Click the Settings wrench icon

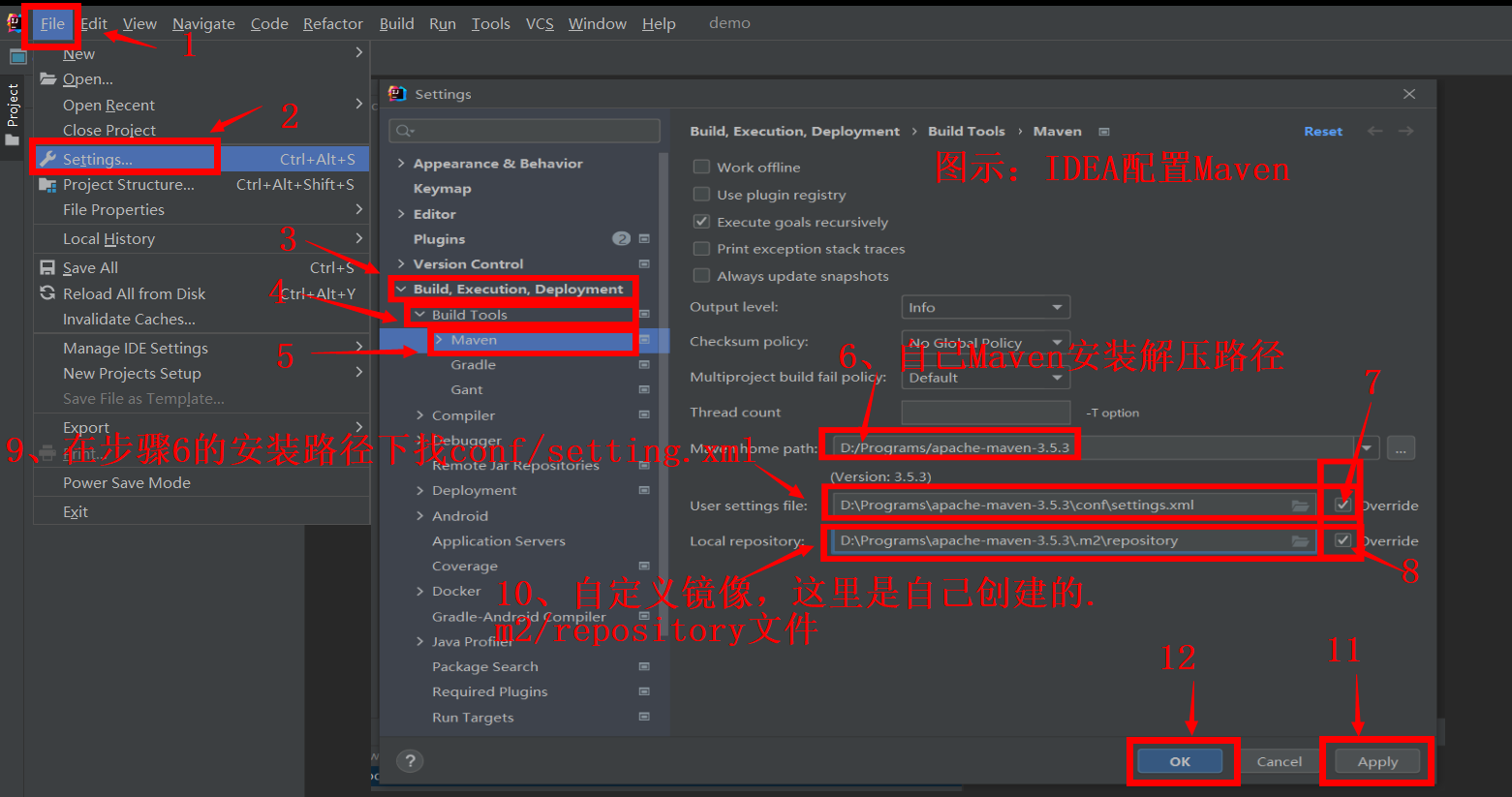pyautogui.click(x=47, y=159)
